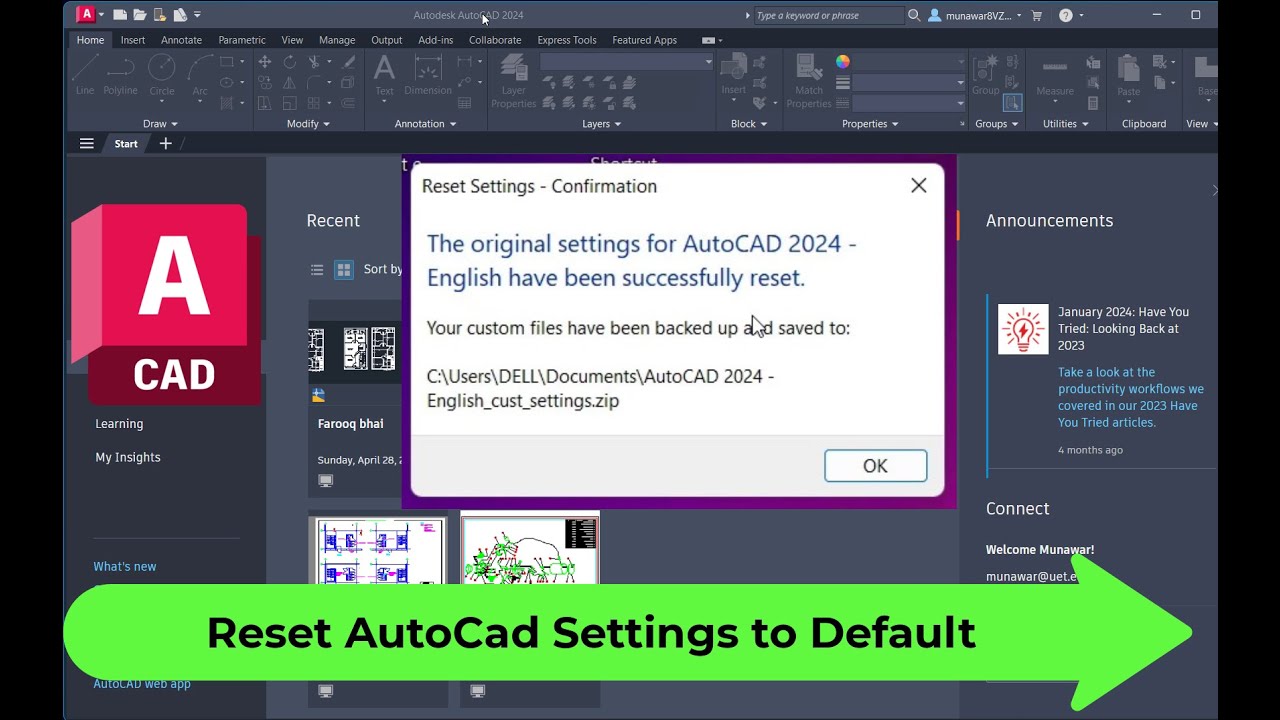Expand the Groups panel dropdown
Image resolution: width=1280 pixels, height=720 pixels.
(997, 124)
